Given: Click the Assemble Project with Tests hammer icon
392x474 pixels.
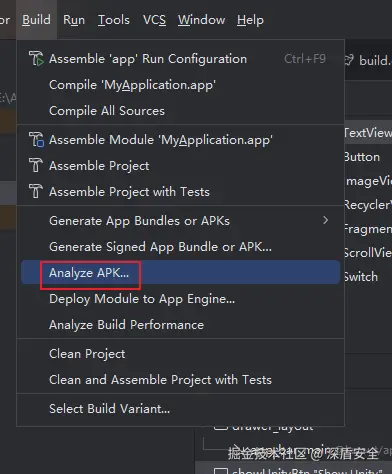Looking at the screenshot, I should click(x=36, y=192).
